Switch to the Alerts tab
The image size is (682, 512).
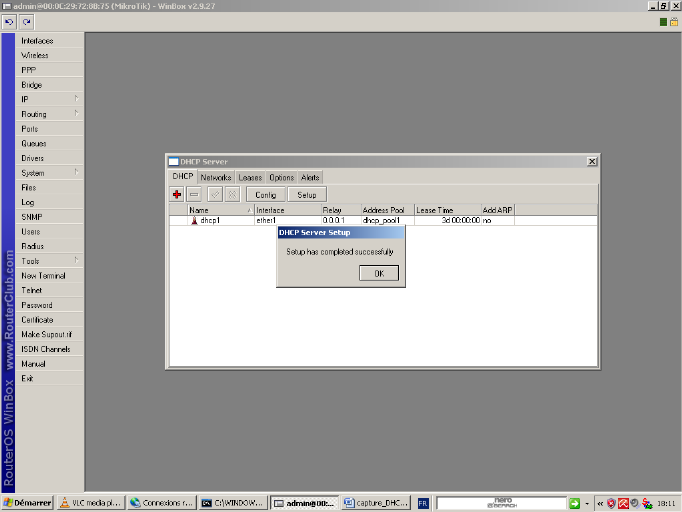pyautogui.click(x=310, y=177)
